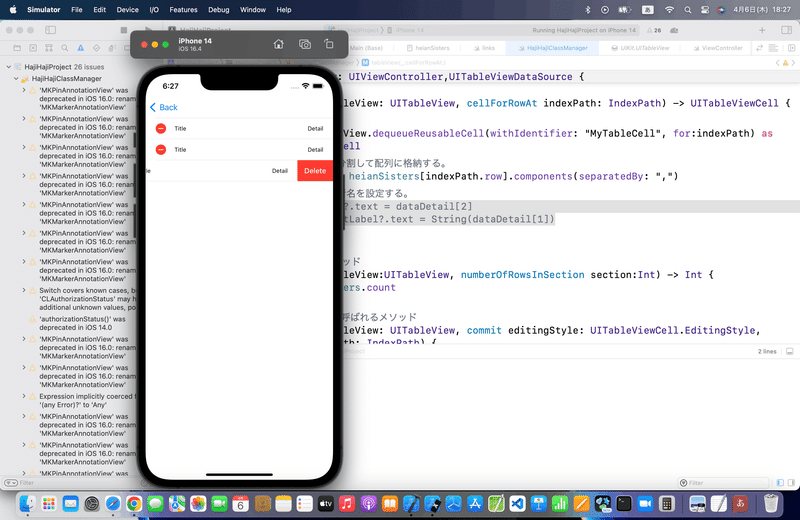Switch to ViewController editor tab

pos(718,48)
